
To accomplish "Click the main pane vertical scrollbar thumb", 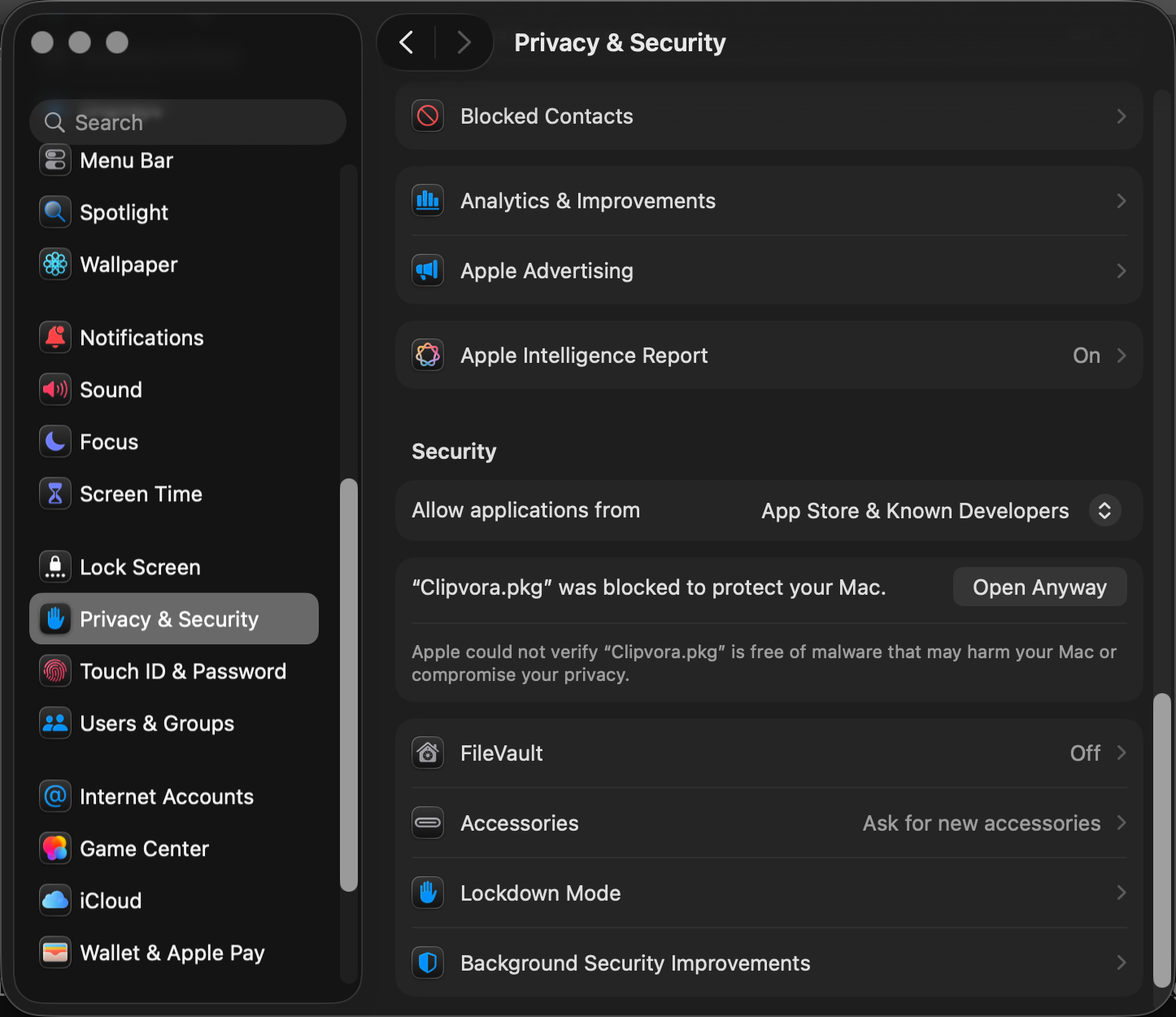I will [1162, 840].
